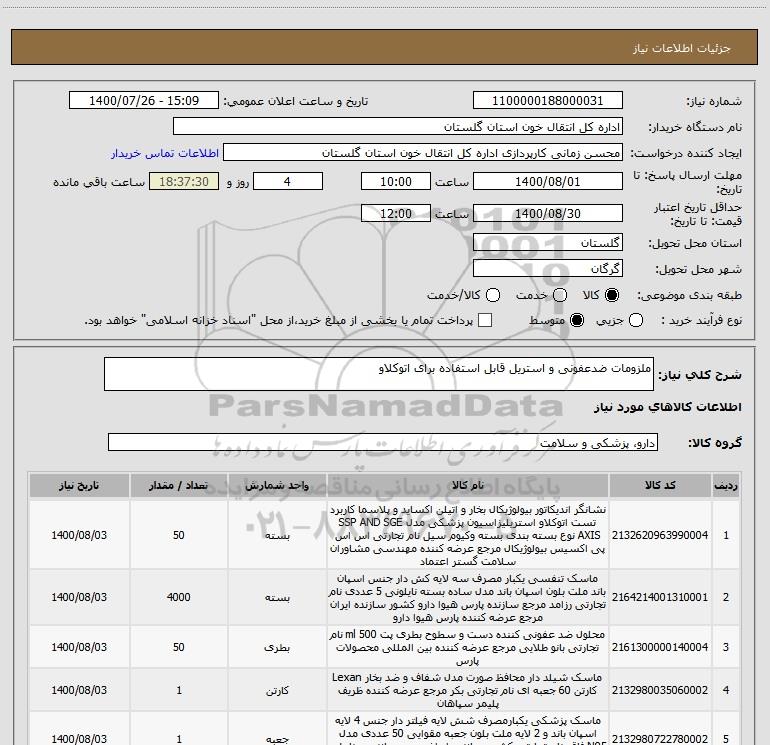Click product code 216421400131001
Screen dimensions: 770x745
click(660, 597)
